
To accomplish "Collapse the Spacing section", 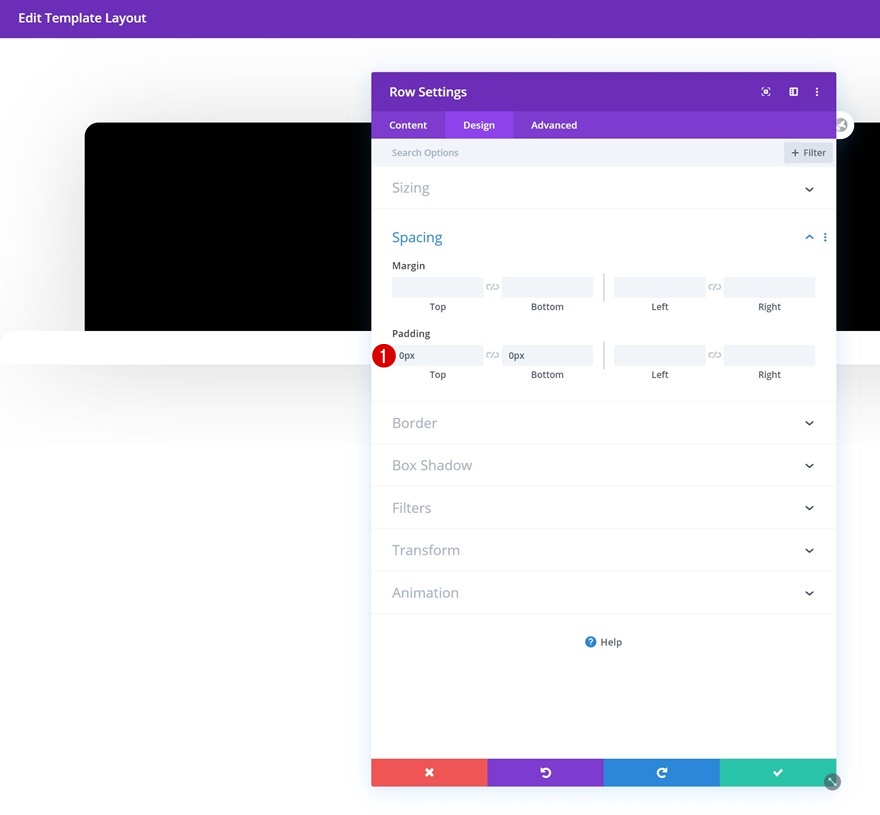I will 809,237.
